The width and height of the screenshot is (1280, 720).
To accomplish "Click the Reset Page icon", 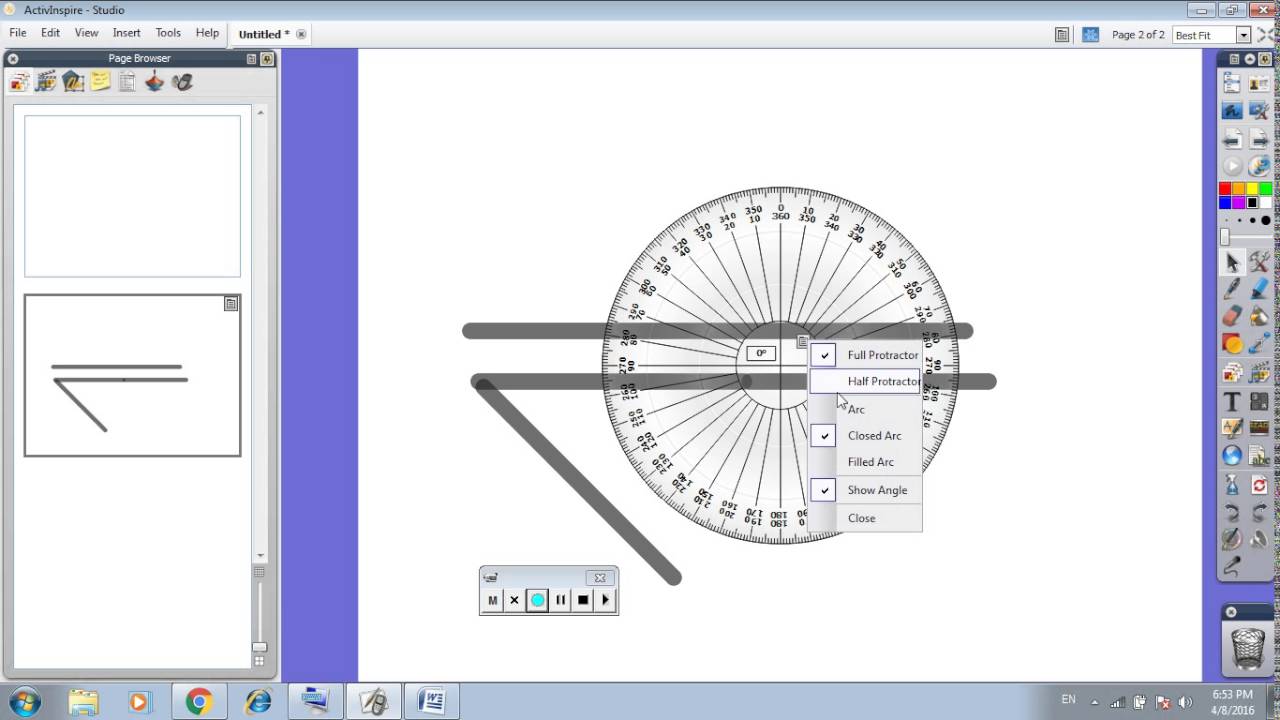I will point(1259,485).
